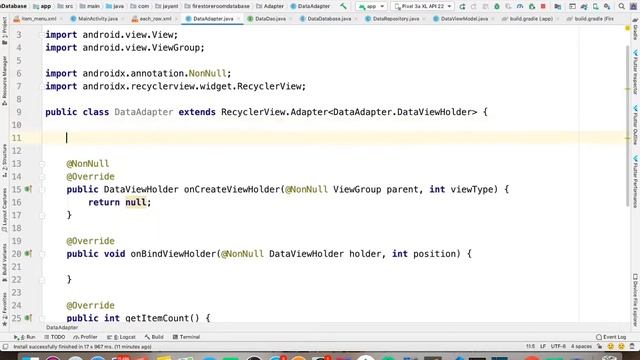Image resolution: width=640 pixels, height=360 pixels.
Task: Change the UTF-8 file encoding setting
Action: [558, 347]
